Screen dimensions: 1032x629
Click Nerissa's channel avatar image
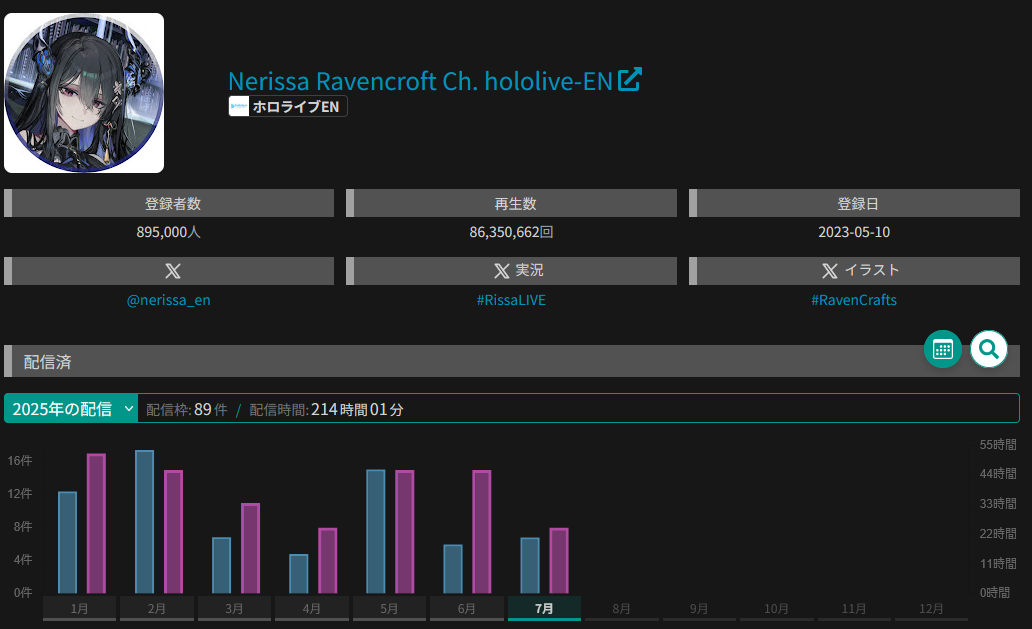84,93
